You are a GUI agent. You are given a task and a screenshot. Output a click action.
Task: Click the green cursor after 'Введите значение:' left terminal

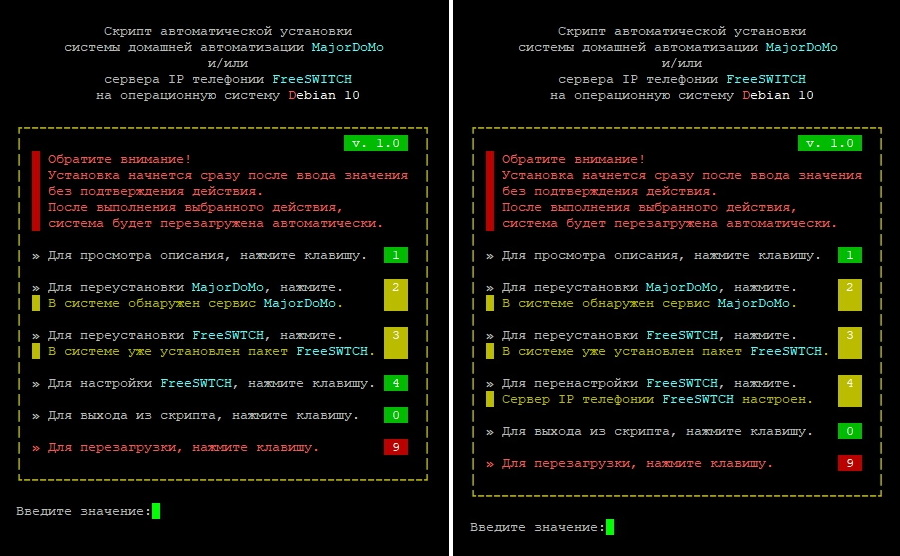coord(156,511)
